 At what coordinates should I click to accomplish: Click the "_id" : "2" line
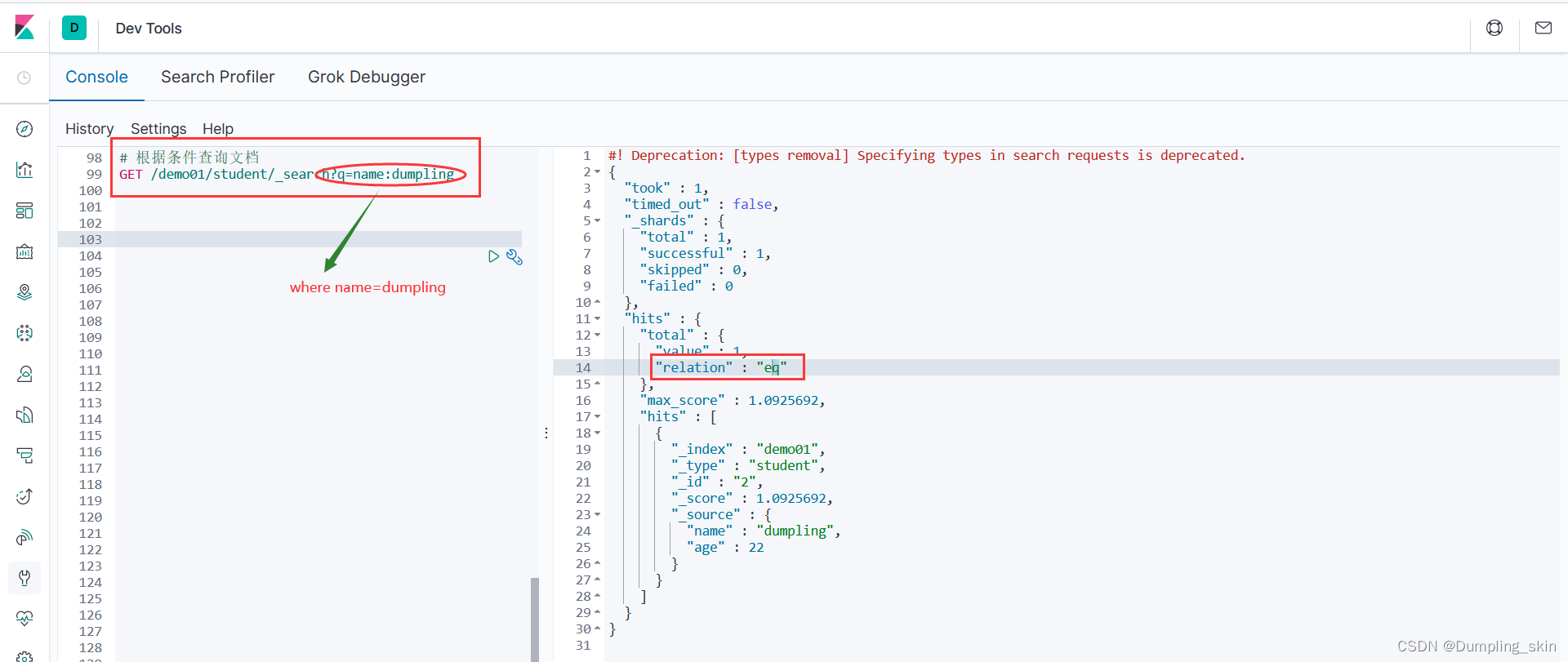717,482
